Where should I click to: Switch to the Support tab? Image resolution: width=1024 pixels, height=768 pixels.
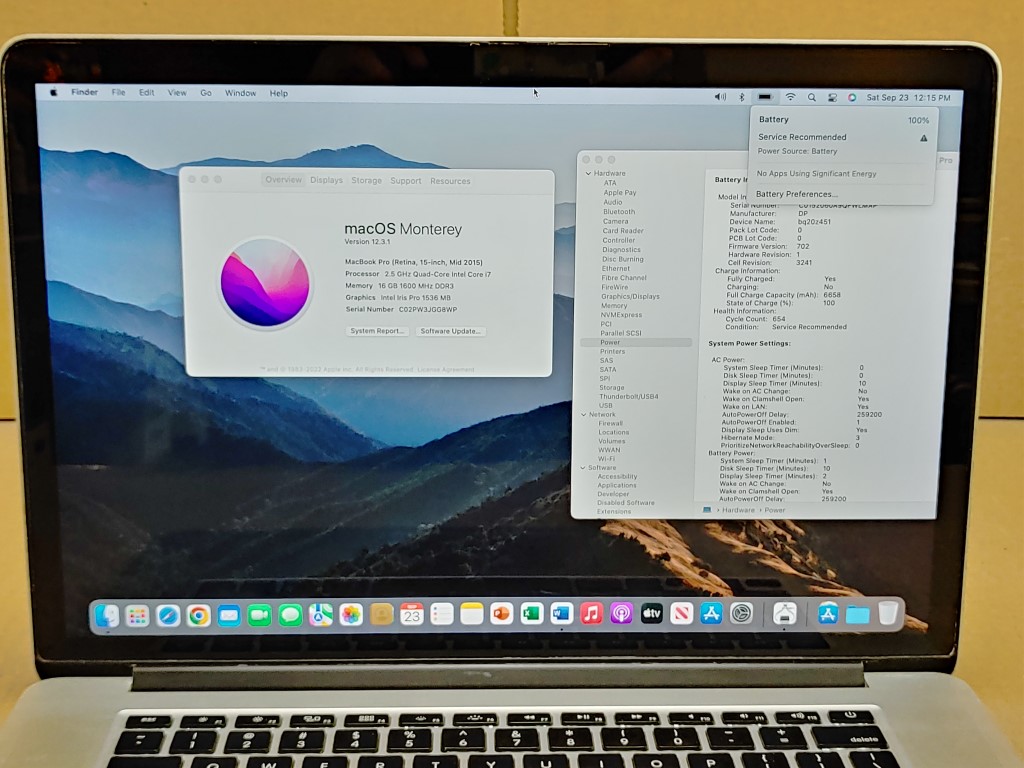click(x=406, y=181)
